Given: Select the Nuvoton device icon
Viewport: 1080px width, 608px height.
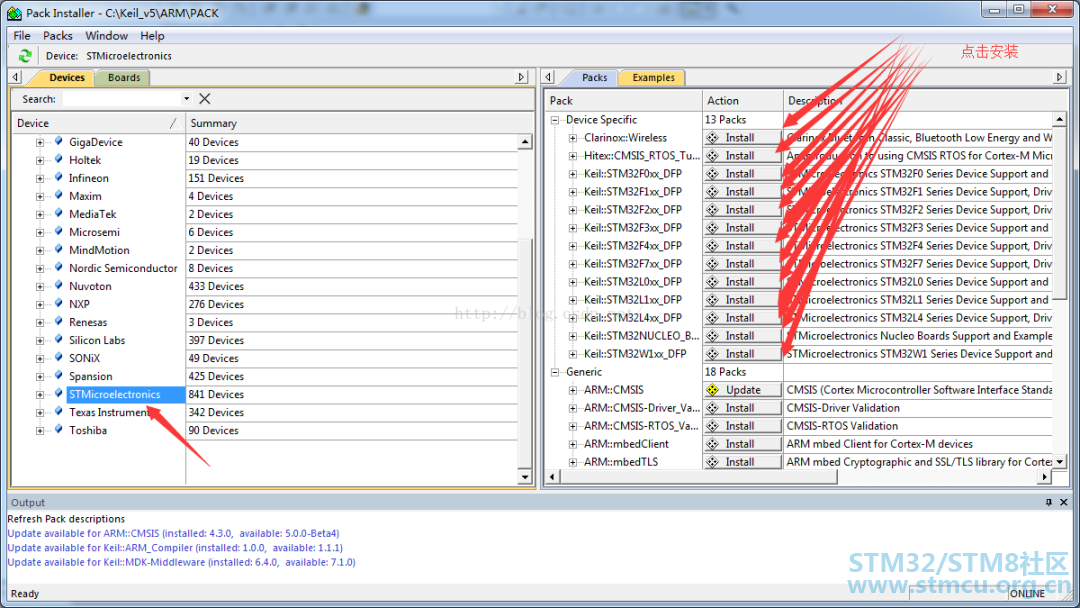Looking at the screenshot, I should pos(59,286).
